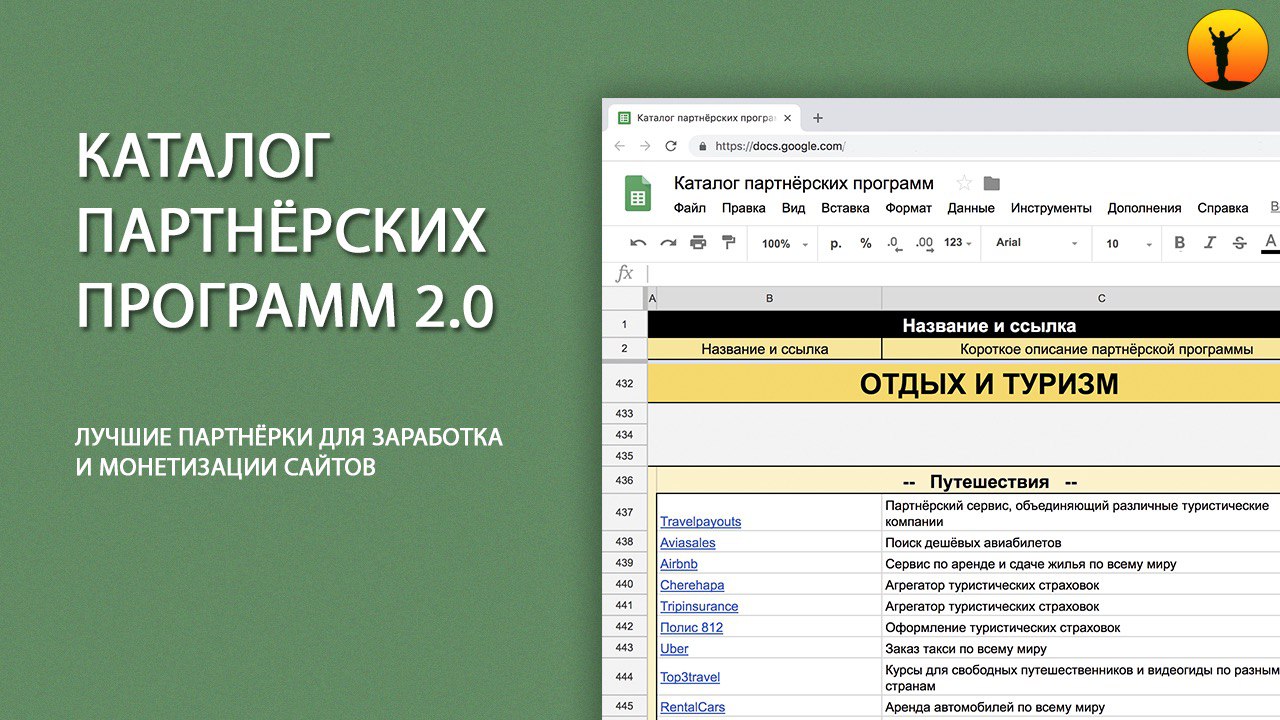Select row 445 header
This screenshot has width=1280, height=720.
tap(624, 707)
